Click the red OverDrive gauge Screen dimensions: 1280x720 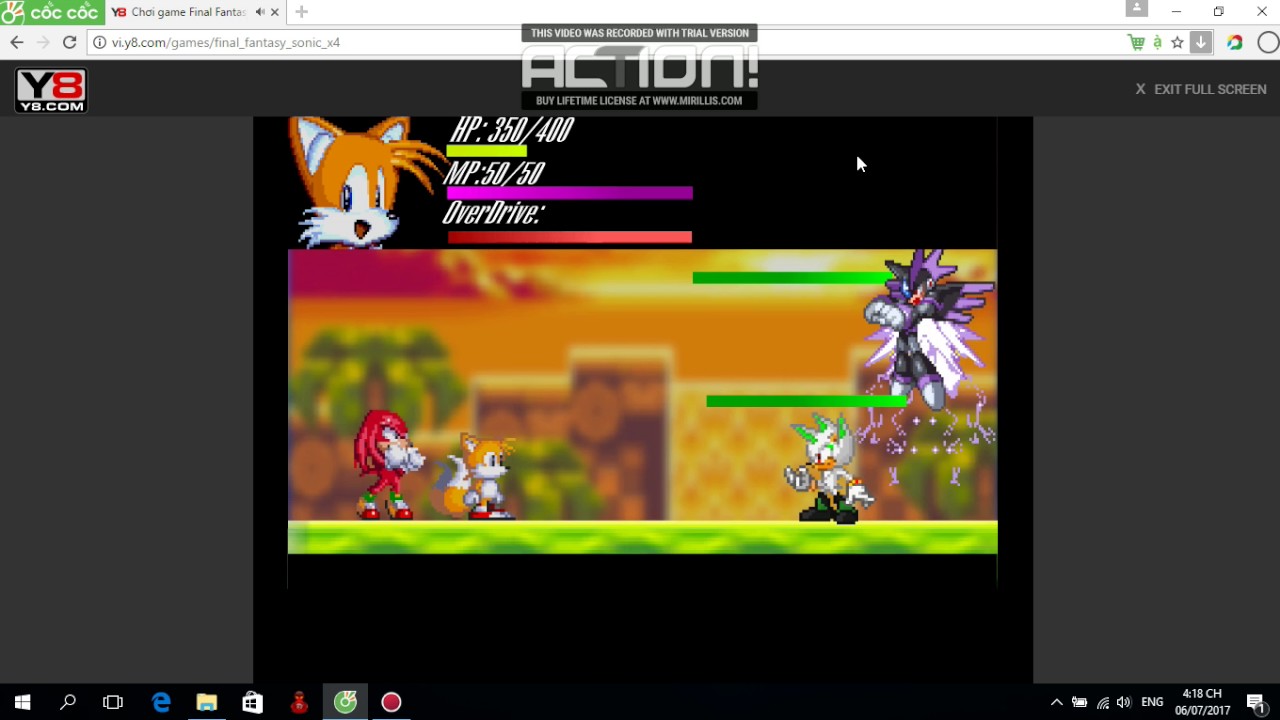click(569, 237)
